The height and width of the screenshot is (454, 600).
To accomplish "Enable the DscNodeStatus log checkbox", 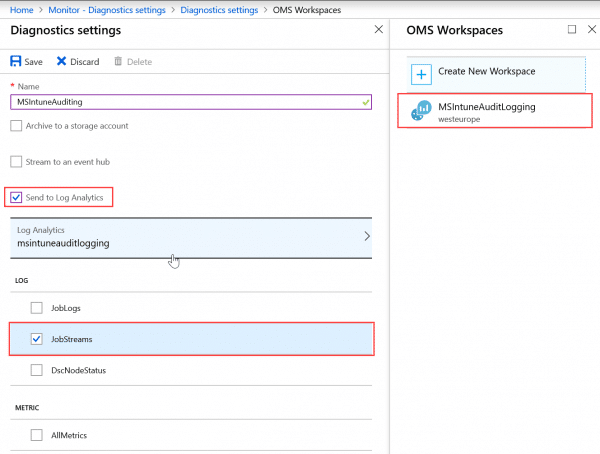I will [37, 370].
